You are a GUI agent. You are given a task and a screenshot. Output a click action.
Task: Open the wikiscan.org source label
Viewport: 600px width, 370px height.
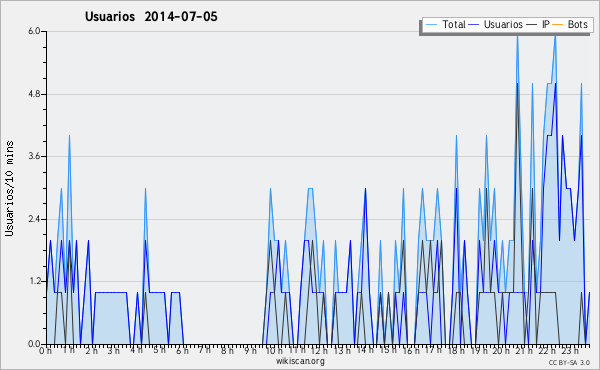[x=300, y=361]
